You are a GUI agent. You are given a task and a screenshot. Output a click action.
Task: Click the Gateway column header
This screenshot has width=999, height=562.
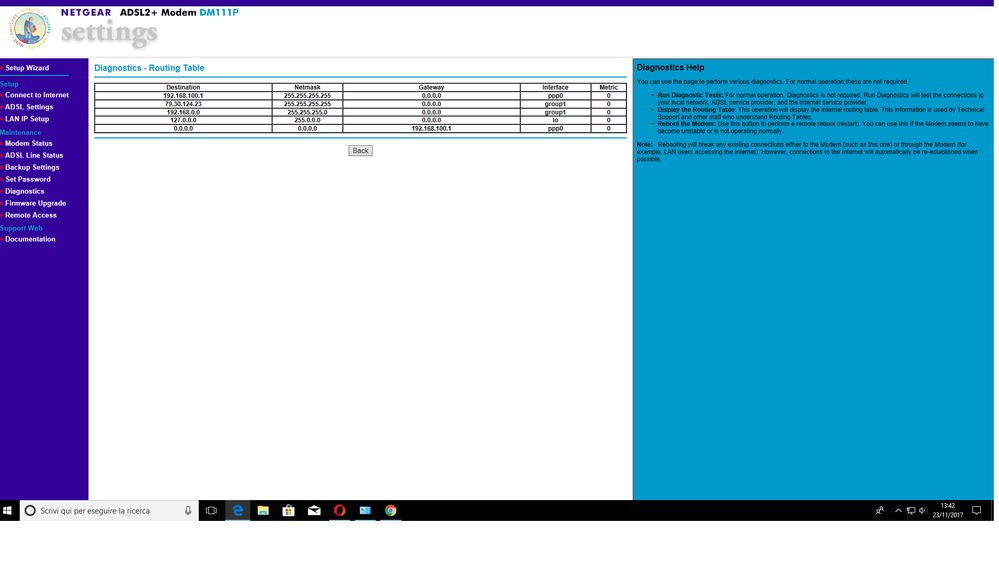431,87
